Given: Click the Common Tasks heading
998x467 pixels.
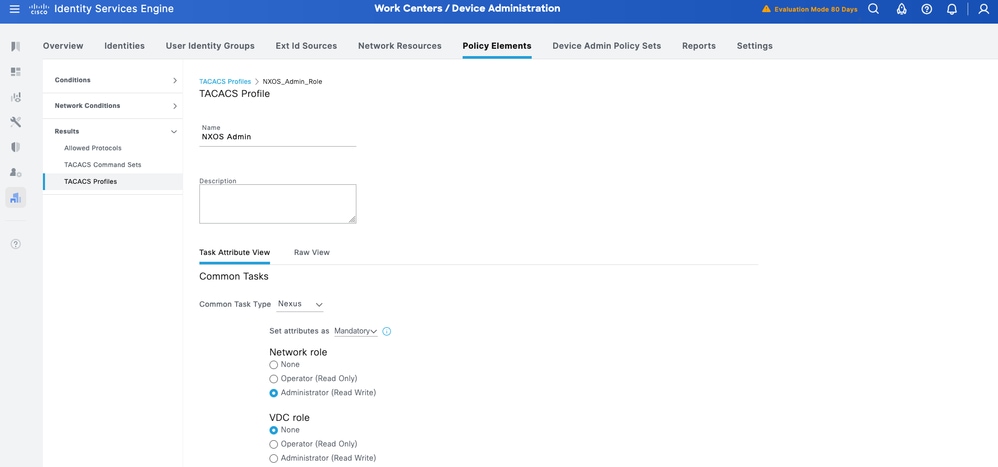Looking at the screenshot, I should click(x=234, y=277).
